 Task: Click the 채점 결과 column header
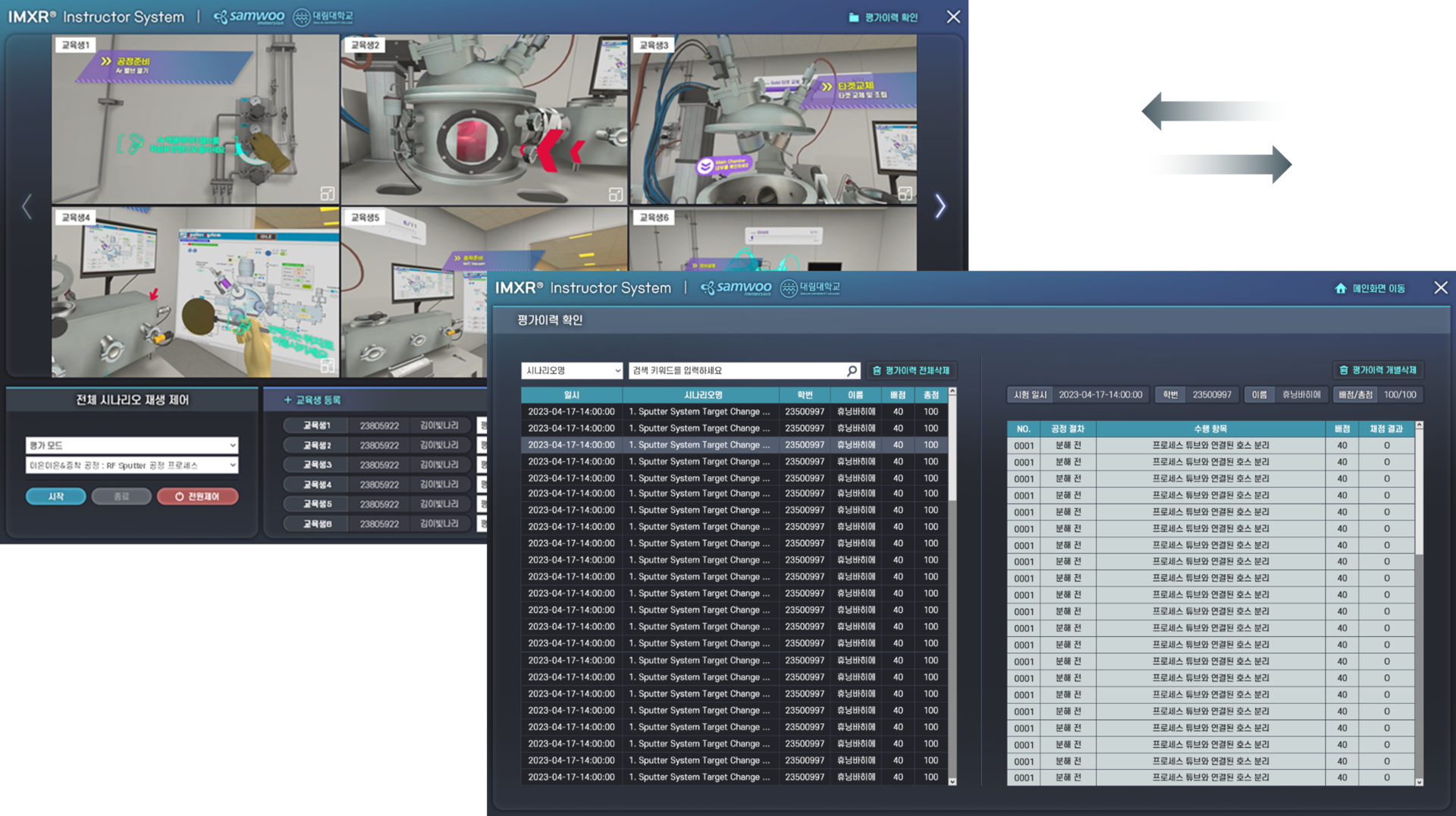point(1386,429)
